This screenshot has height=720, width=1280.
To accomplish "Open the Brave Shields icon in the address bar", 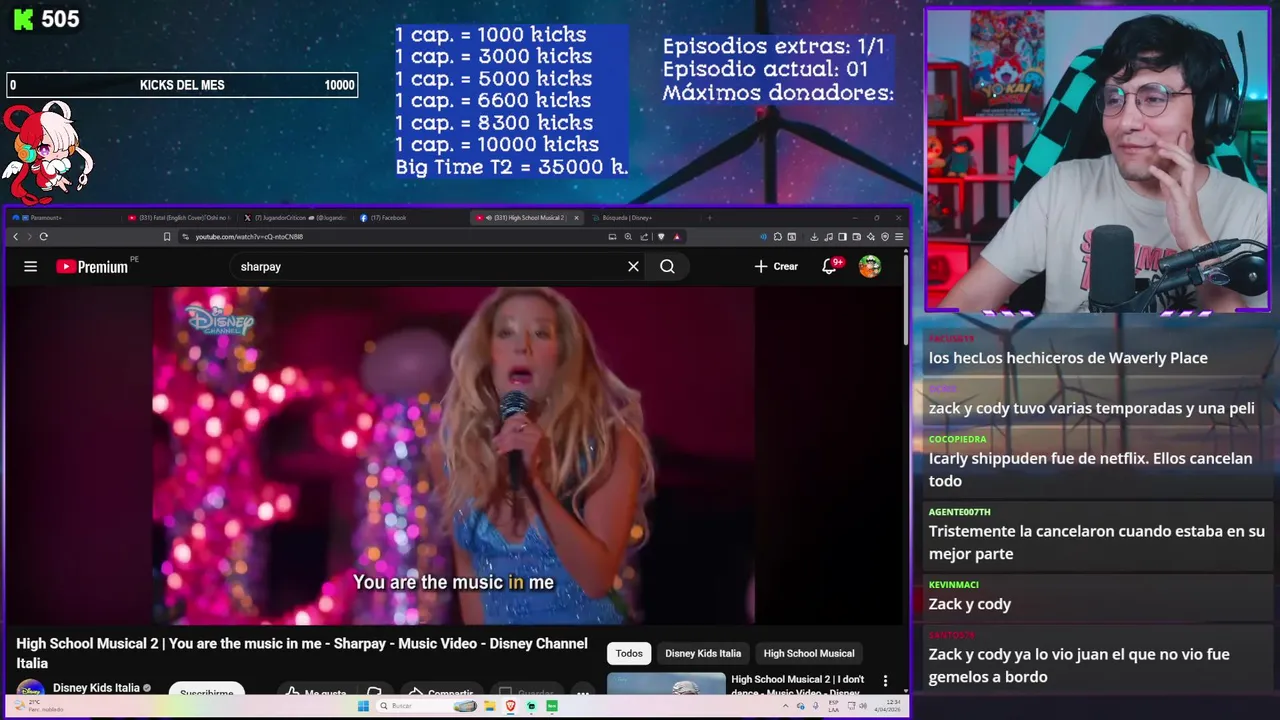I will [x=660, y=237].
